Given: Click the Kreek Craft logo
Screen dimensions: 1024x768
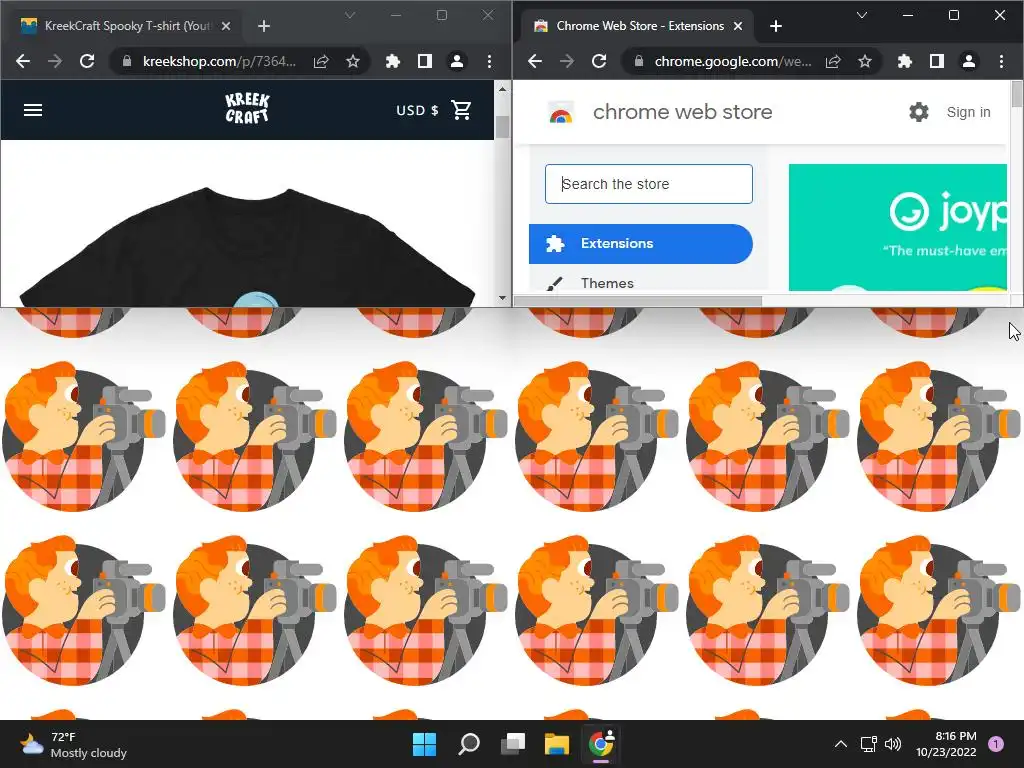Looking at the screenshot, I should [x=247, y=108].
